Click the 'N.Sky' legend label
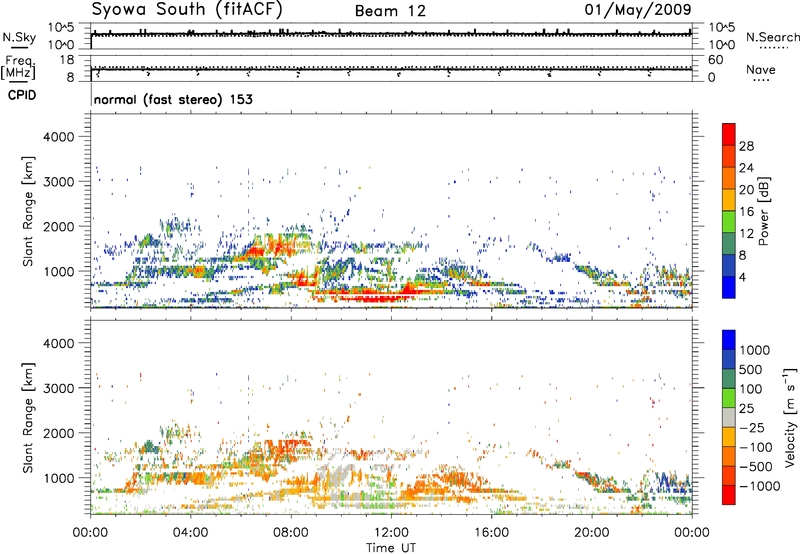This screenshot has height=554, width=800. [x=19, y=37]
